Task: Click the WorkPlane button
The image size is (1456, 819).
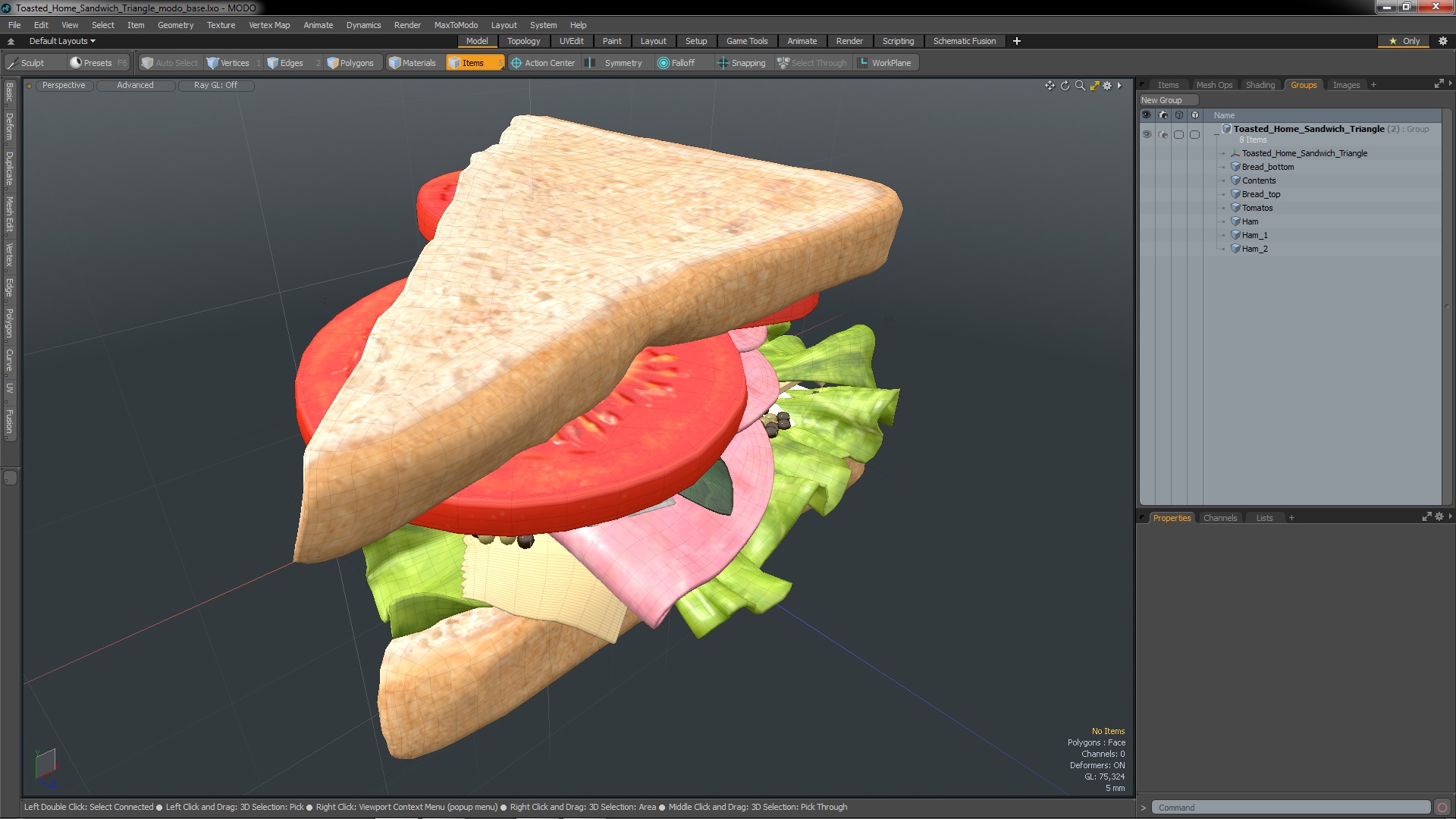Action: tap(884, 63)
